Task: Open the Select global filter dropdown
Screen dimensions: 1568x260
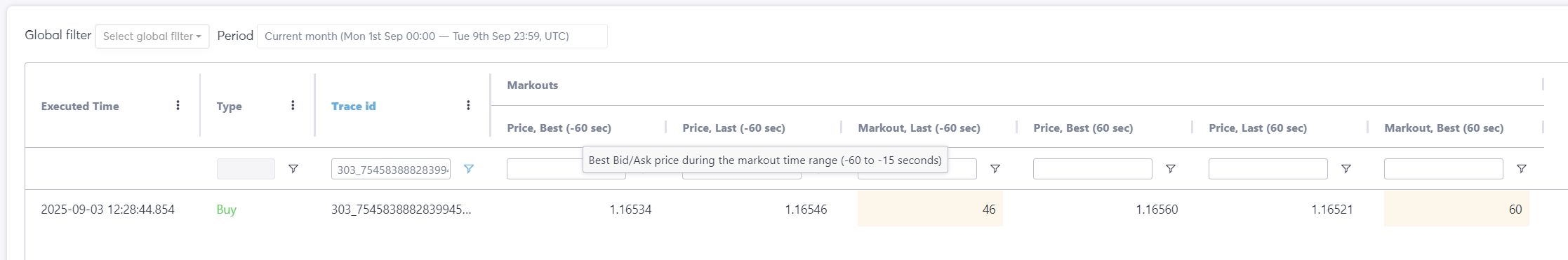Action: (152, 36)
